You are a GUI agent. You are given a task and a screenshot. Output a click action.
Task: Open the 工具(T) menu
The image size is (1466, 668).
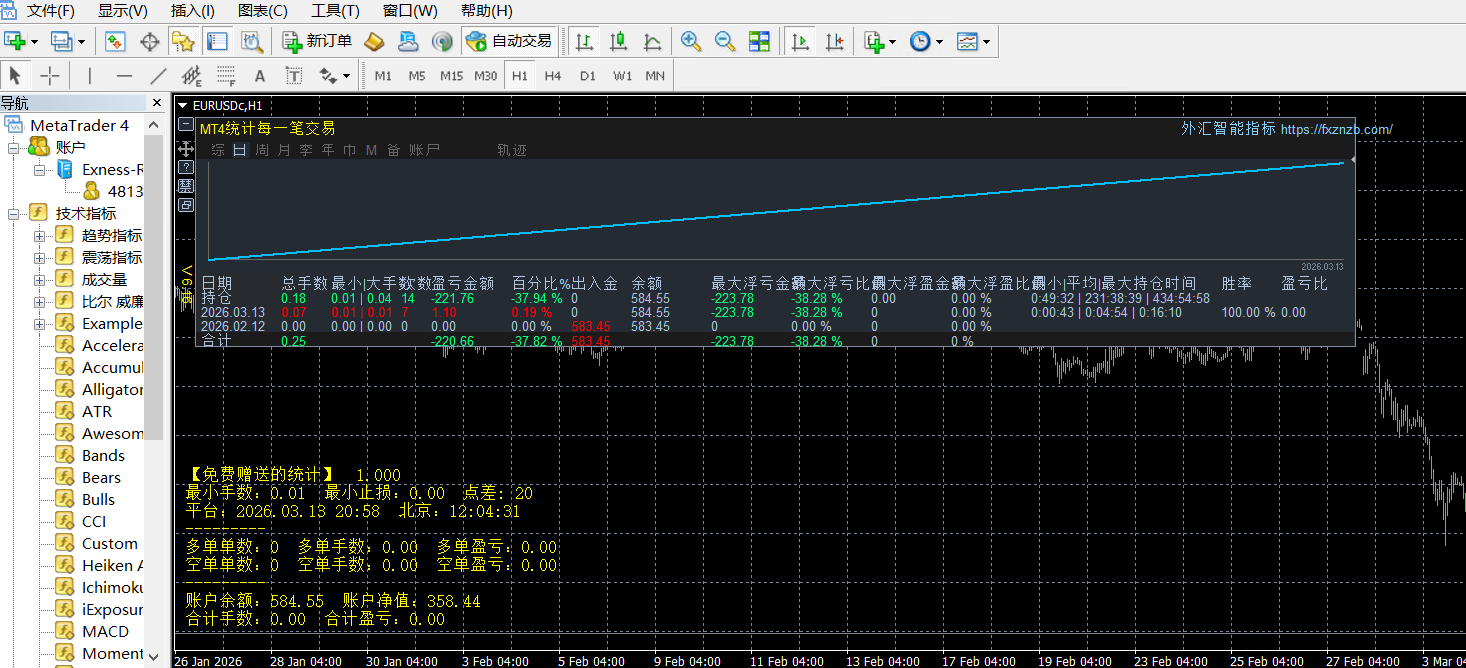click(335, 11)
